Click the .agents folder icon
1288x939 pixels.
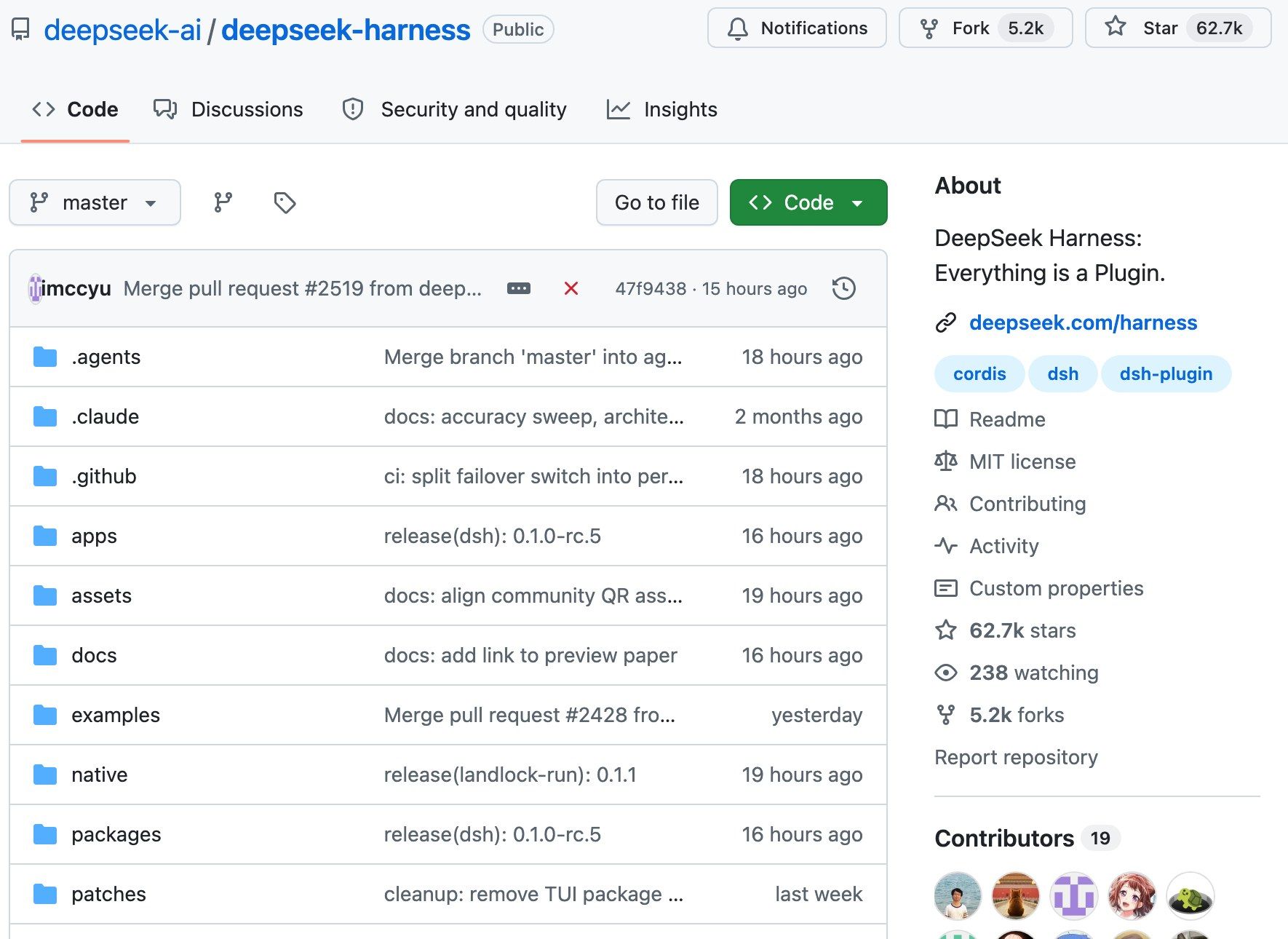point(45,357)
